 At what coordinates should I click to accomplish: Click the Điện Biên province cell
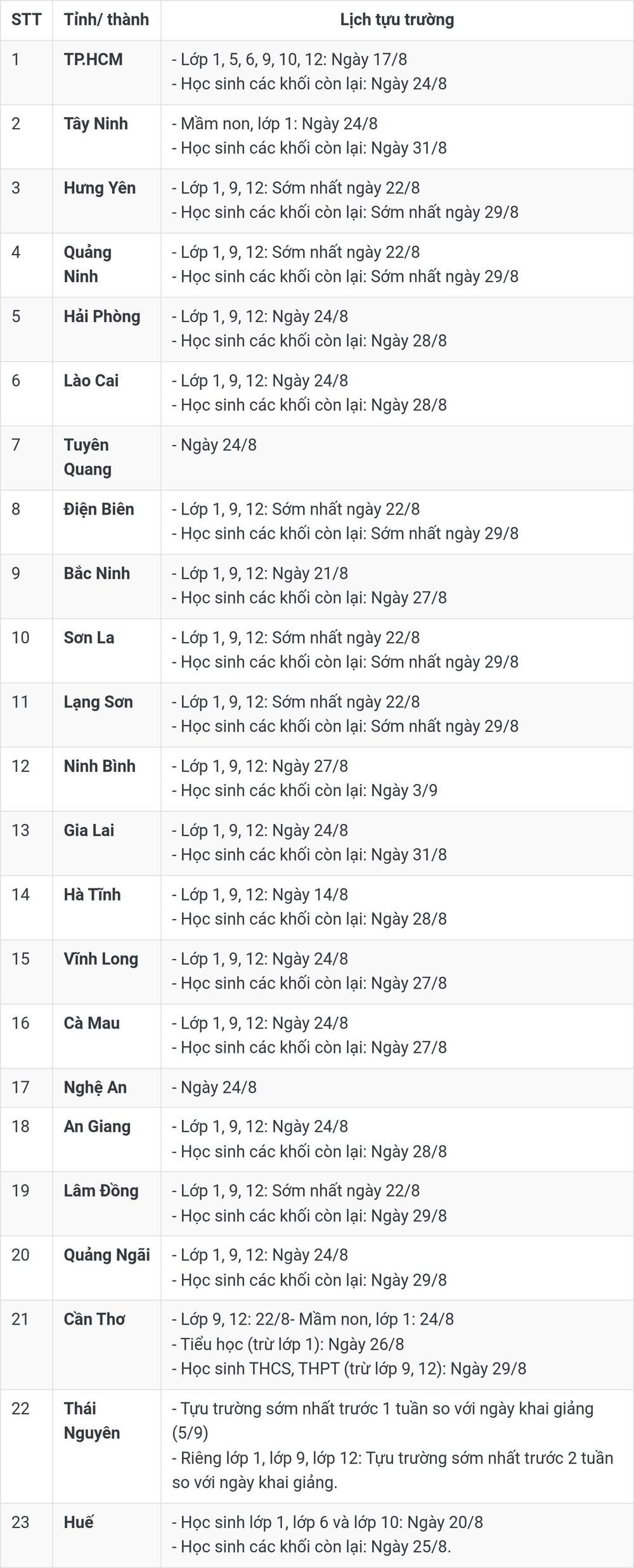point(107,522)
